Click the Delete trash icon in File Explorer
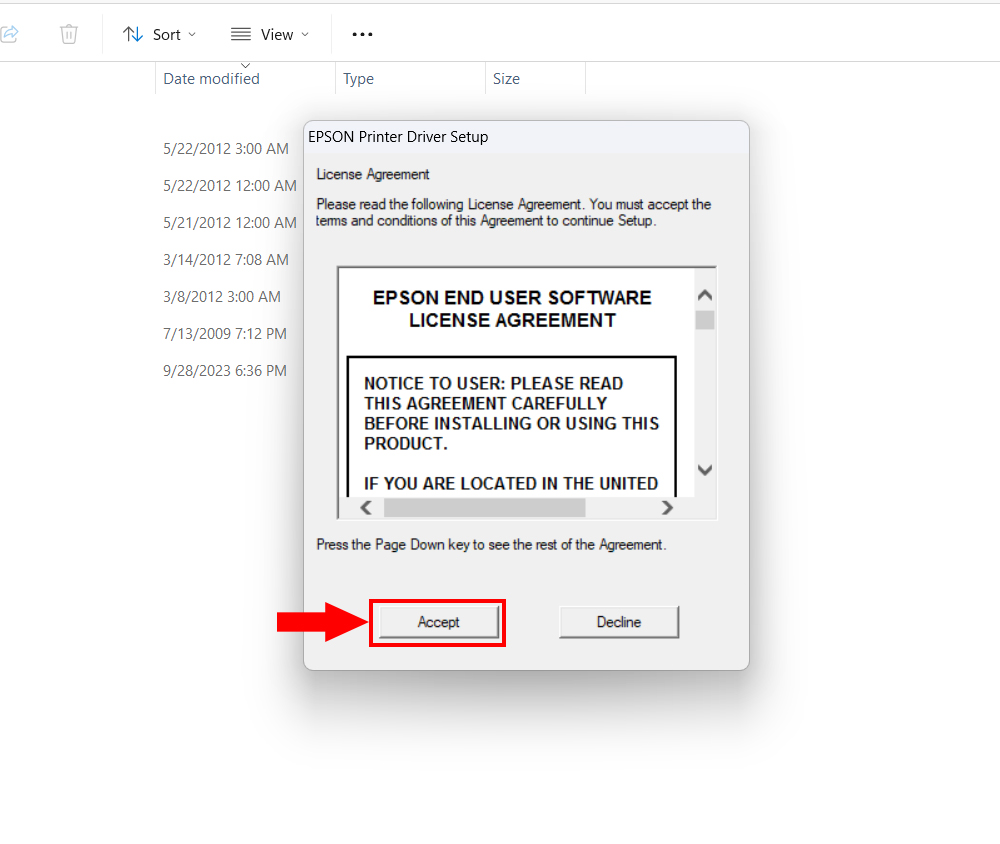The image size is (1000, 844). point(69,34)
